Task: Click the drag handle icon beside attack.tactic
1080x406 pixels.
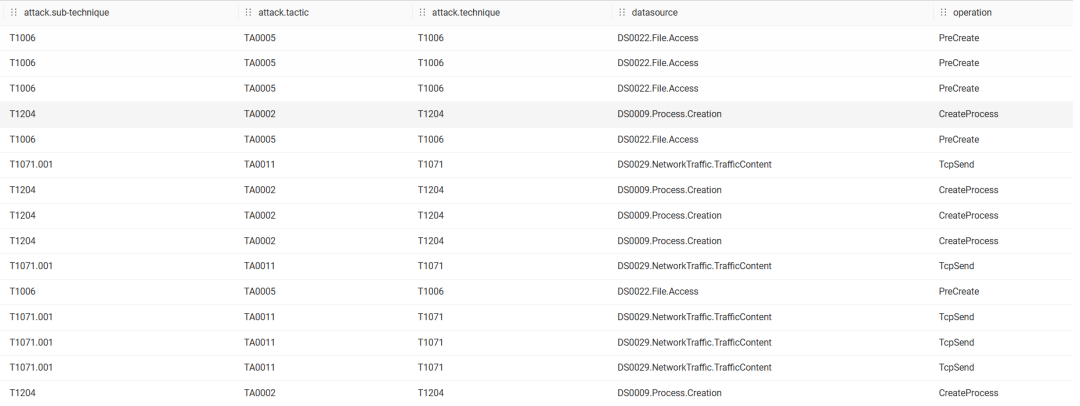Action: (248, 12)
